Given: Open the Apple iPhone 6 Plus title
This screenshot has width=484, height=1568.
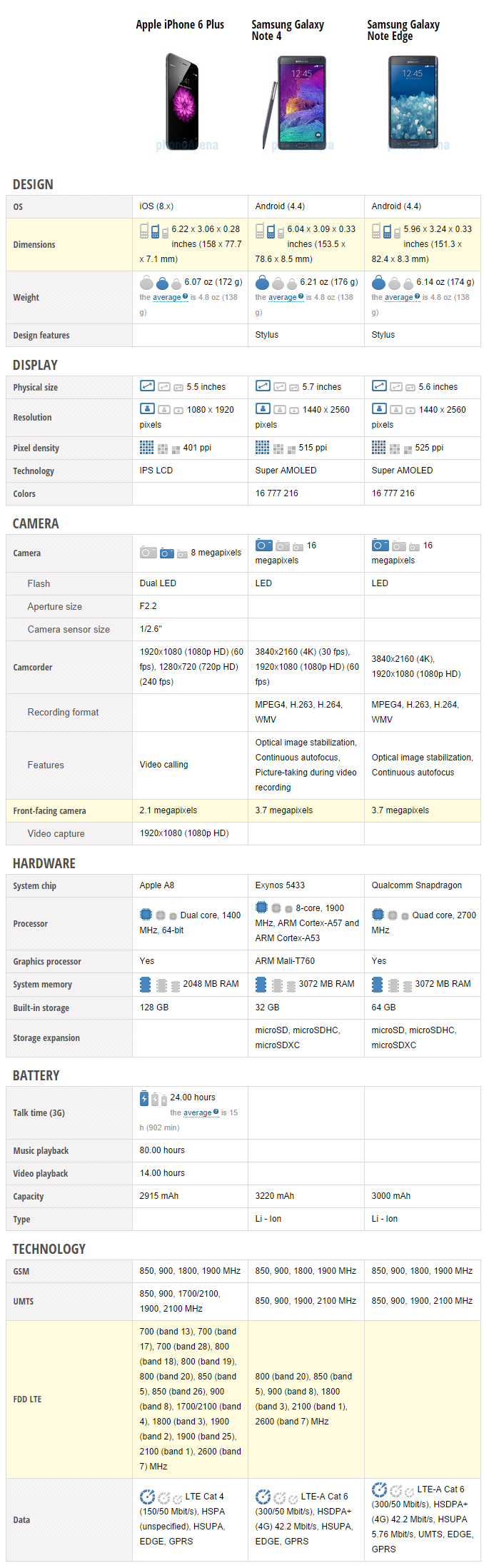Looking at the screenshot, I should [180, 24].
